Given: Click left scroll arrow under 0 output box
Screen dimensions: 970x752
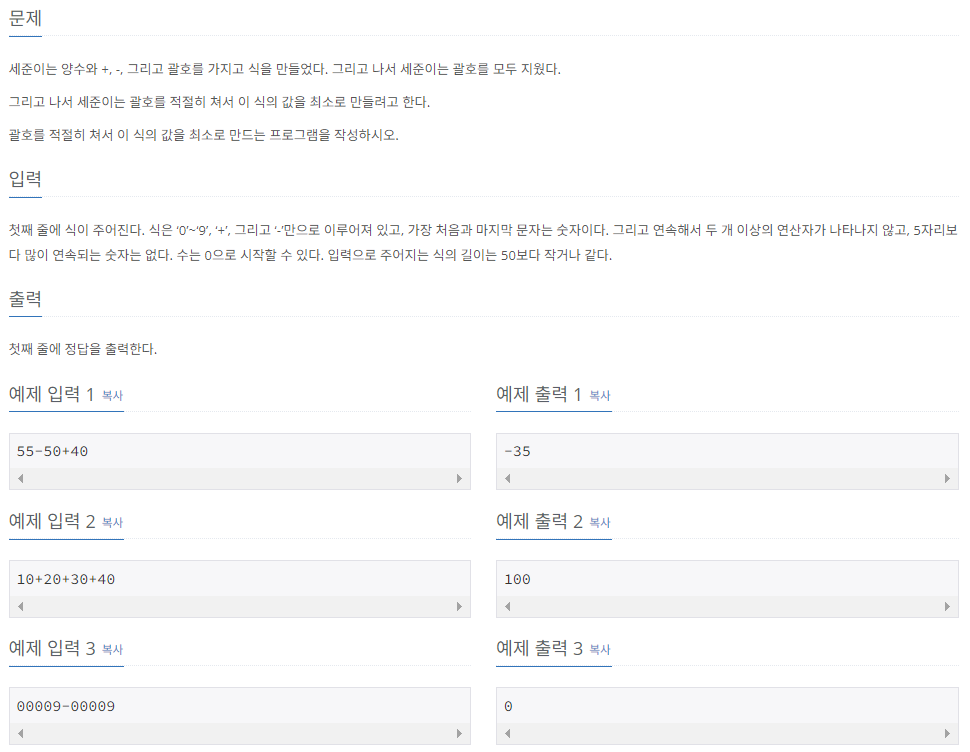Looking at the screenshot, I should [508, 733].
